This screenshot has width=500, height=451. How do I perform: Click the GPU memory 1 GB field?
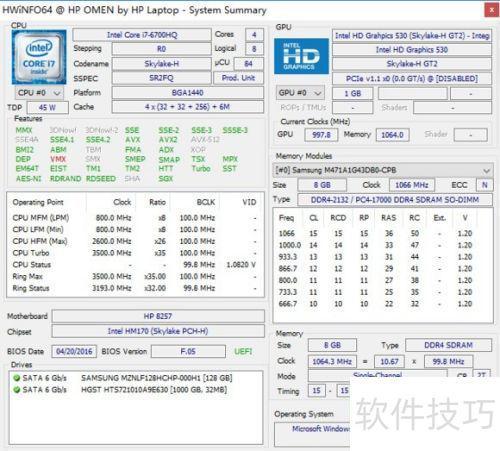pyautogui.click(x=353, y=94)
